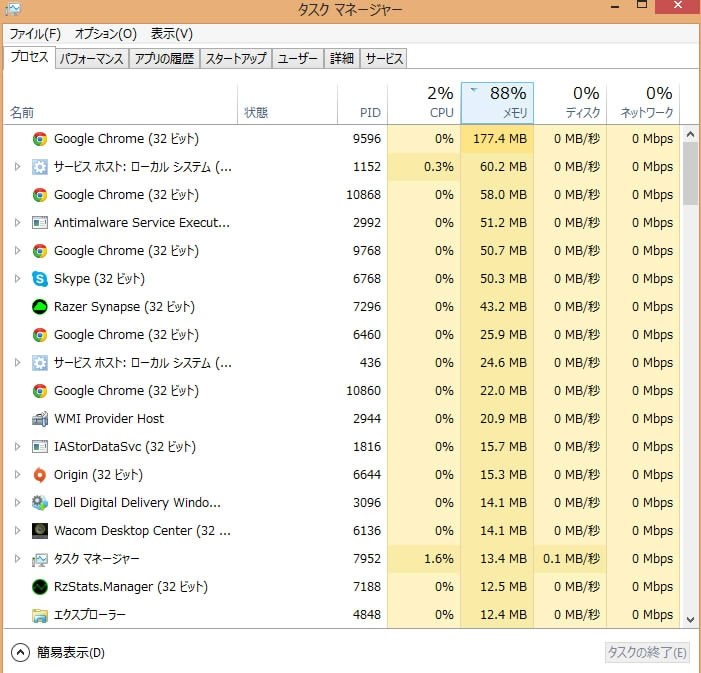Click the RzStats.Manager icon
This screenshot has height=673, width=701.
click(40, 587)
